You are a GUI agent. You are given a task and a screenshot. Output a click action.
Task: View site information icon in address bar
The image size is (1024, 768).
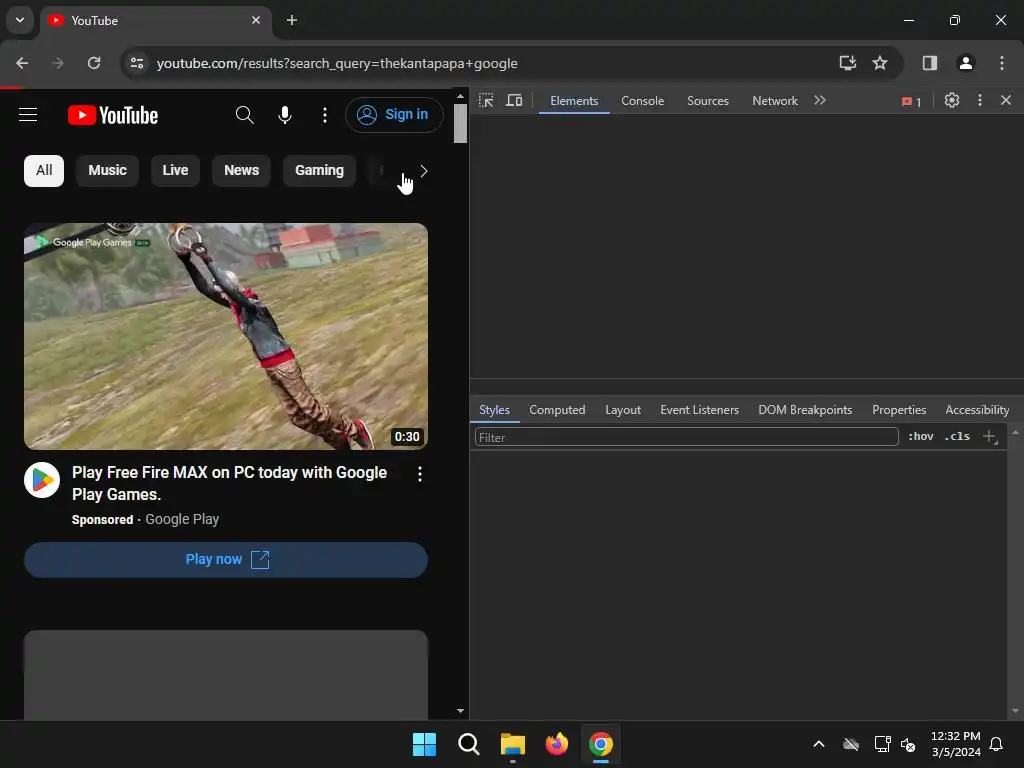pos(137,63)
